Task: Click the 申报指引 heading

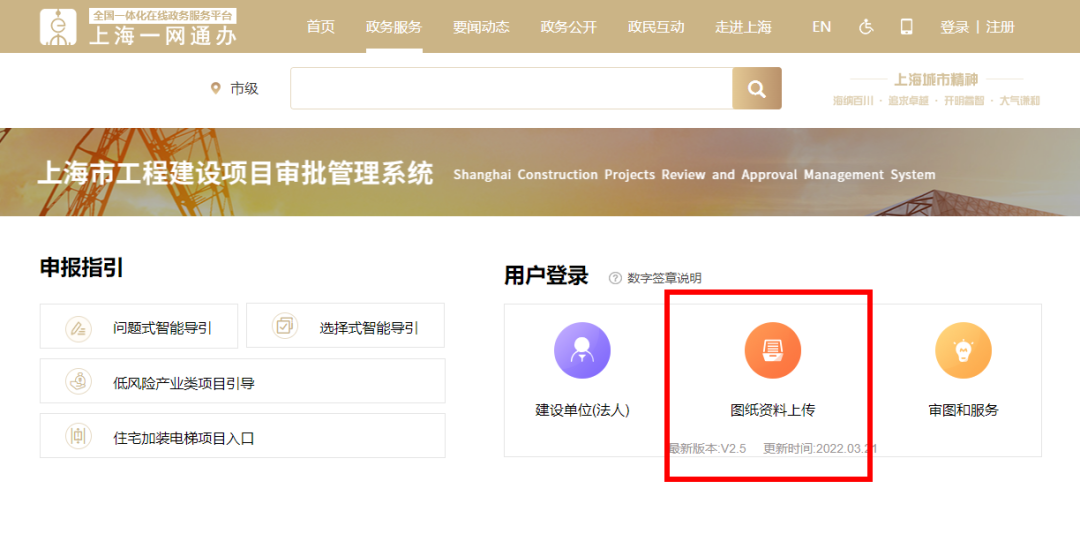Action: pos(81,268)
